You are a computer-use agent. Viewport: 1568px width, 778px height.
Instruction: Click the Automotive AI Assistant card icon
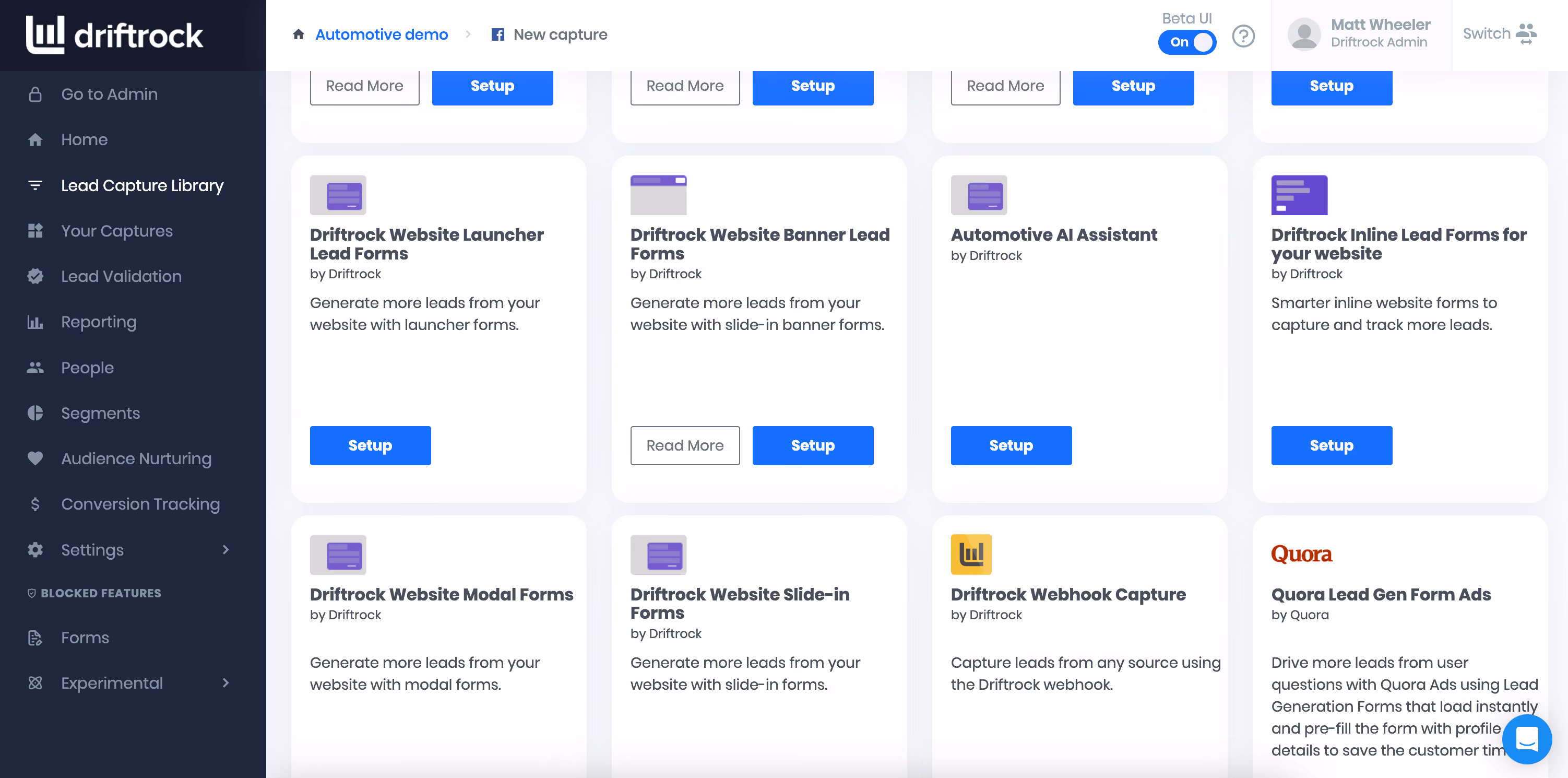pos(979,195)
